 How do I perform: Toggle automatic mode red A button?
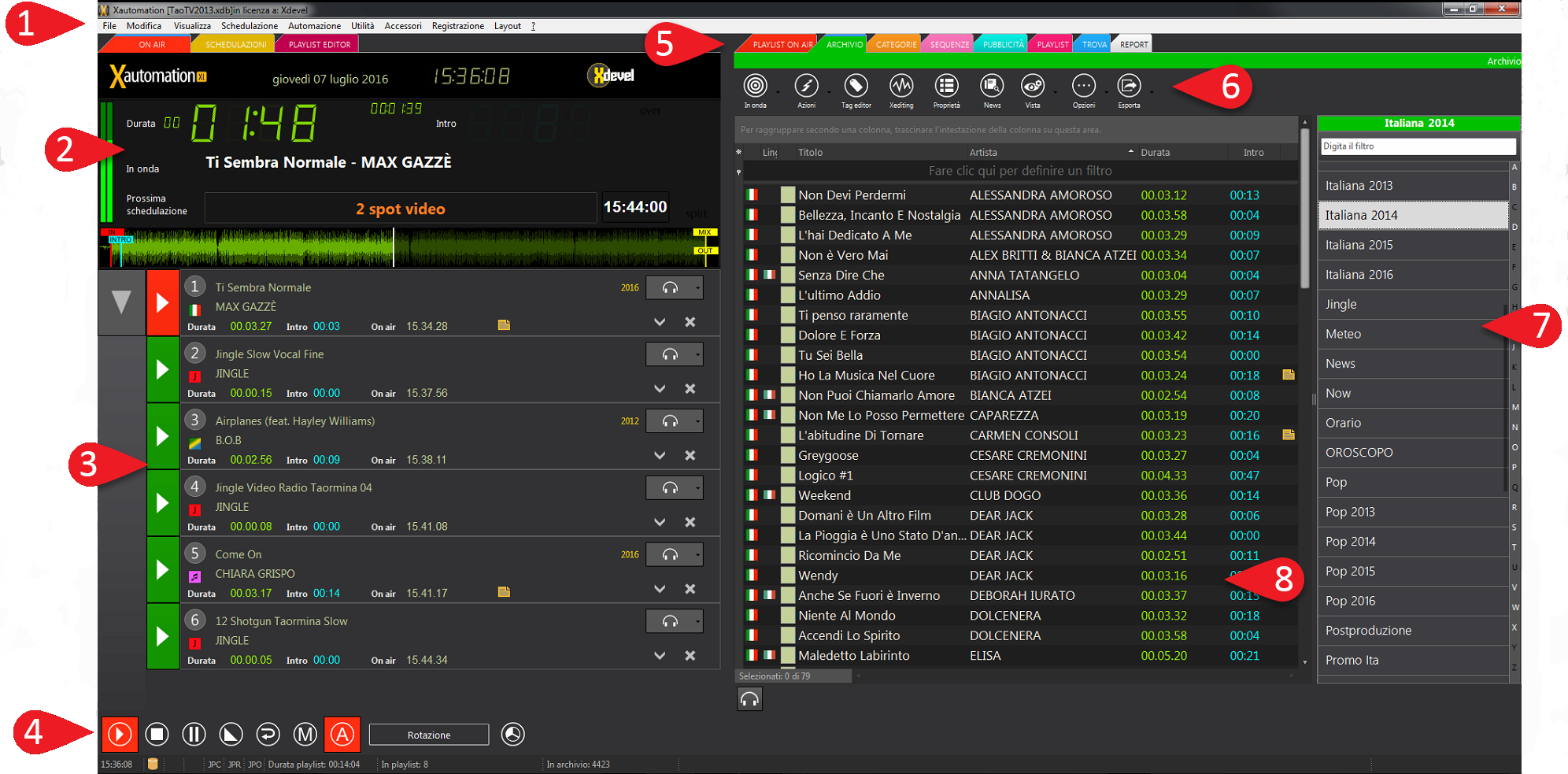click(x=342, y=735)
